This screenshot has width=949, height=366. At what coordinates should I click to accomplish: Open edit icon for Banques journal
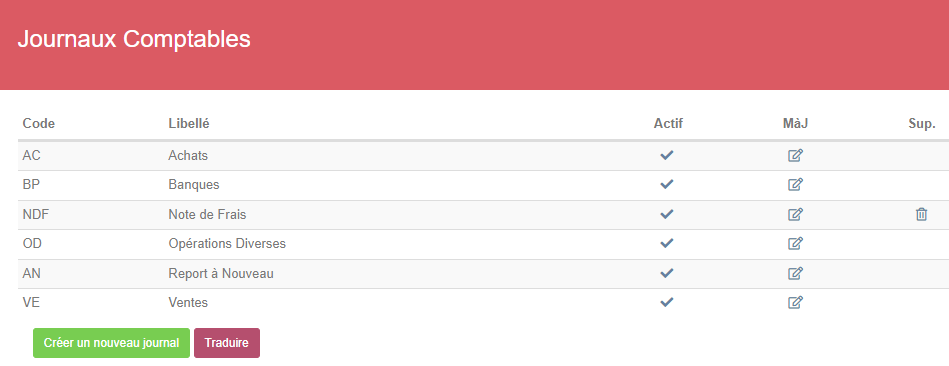pos(795,185)
